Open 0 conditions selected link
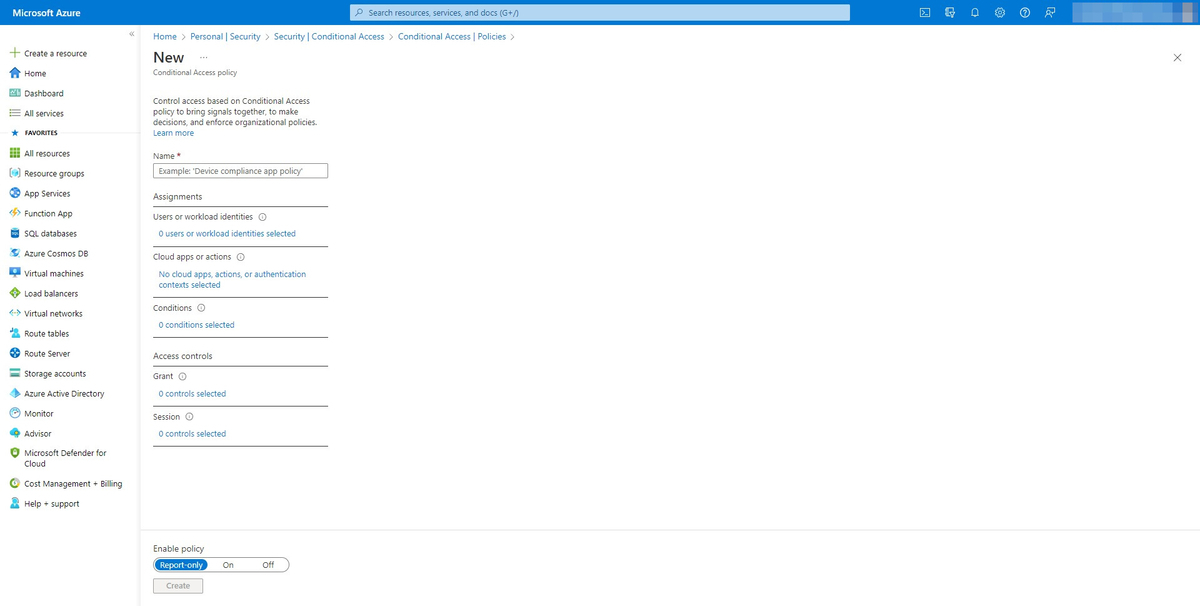Image resolution: width=1200 pixels, height=606 pixels. pos(197,325)
